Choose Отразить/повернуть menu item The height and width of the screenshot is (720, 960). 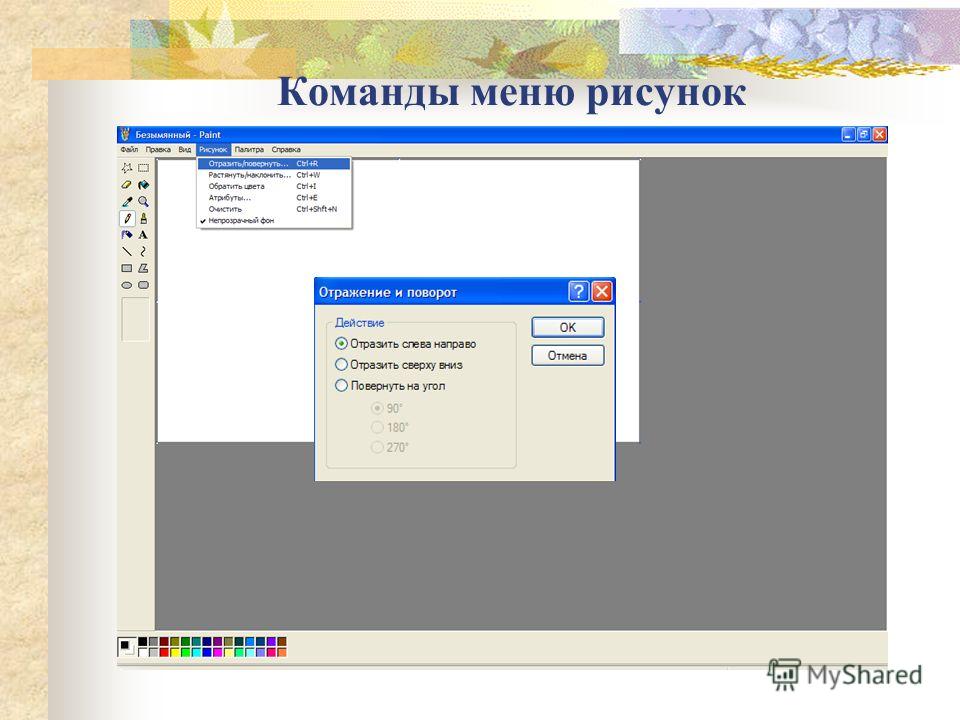274,163
